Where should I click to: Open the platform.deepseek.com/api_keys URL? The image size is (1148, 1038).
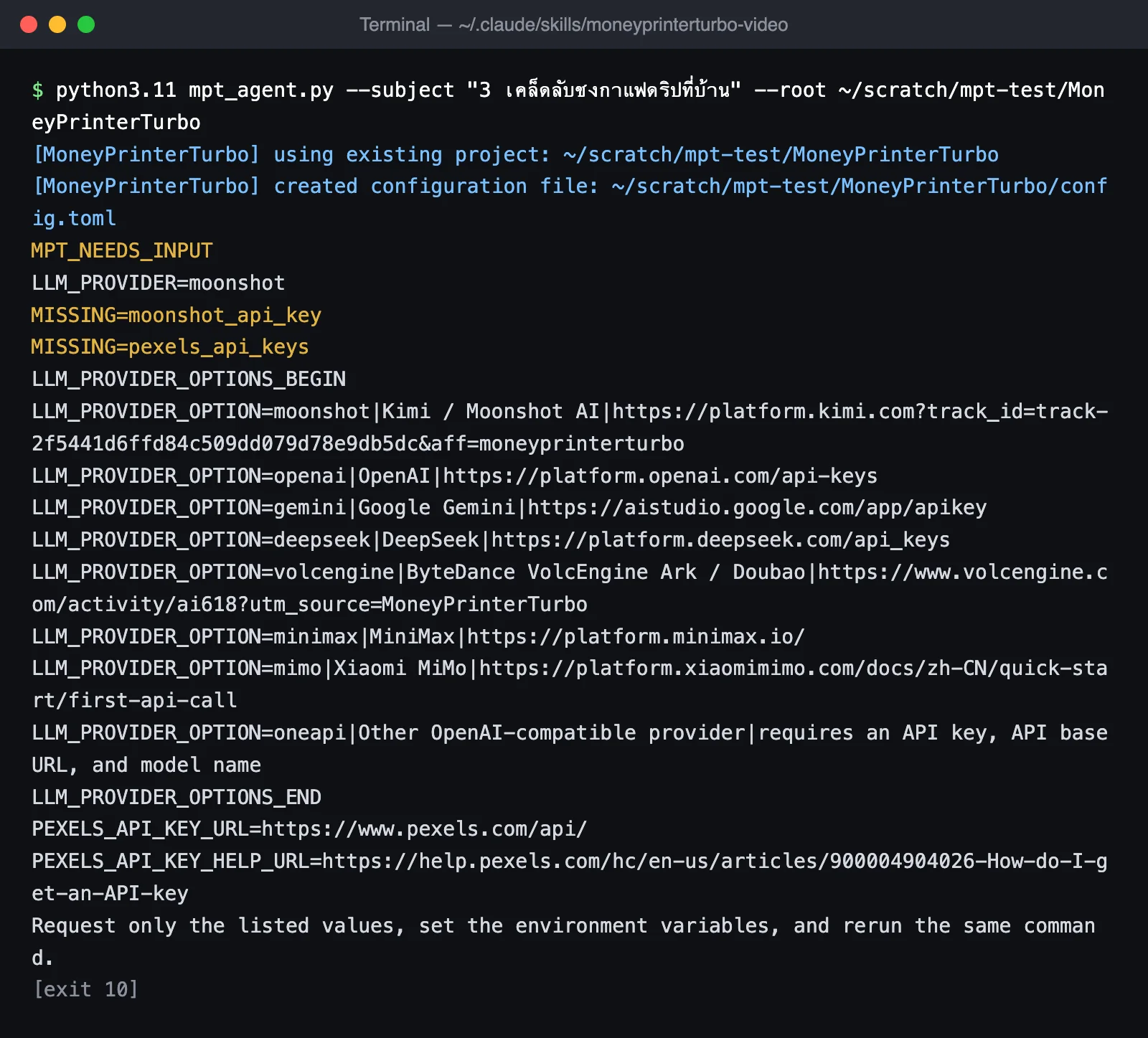720,539
